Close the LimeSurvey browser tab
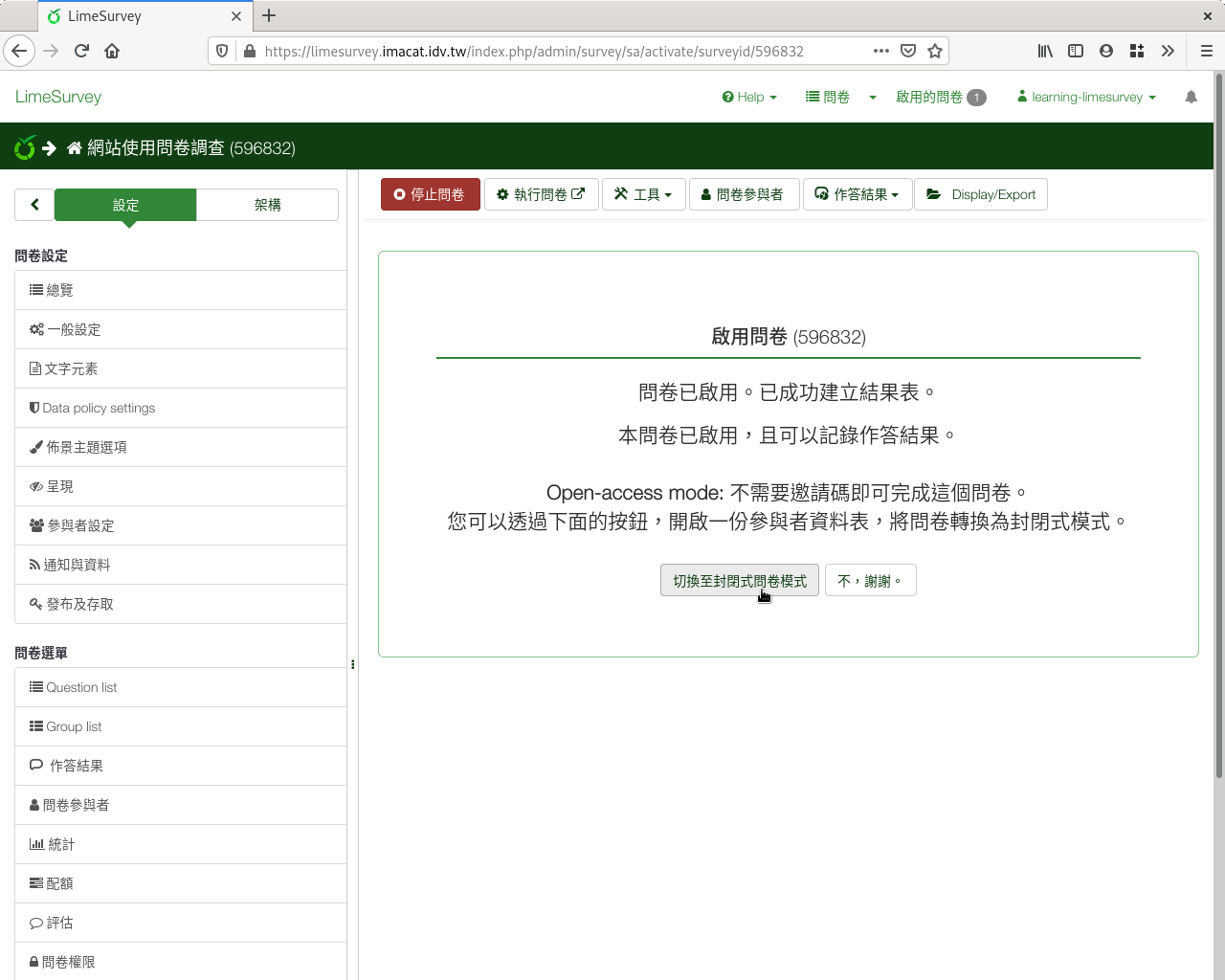This screenshot has width=1225, height=980. click(236, 16)
